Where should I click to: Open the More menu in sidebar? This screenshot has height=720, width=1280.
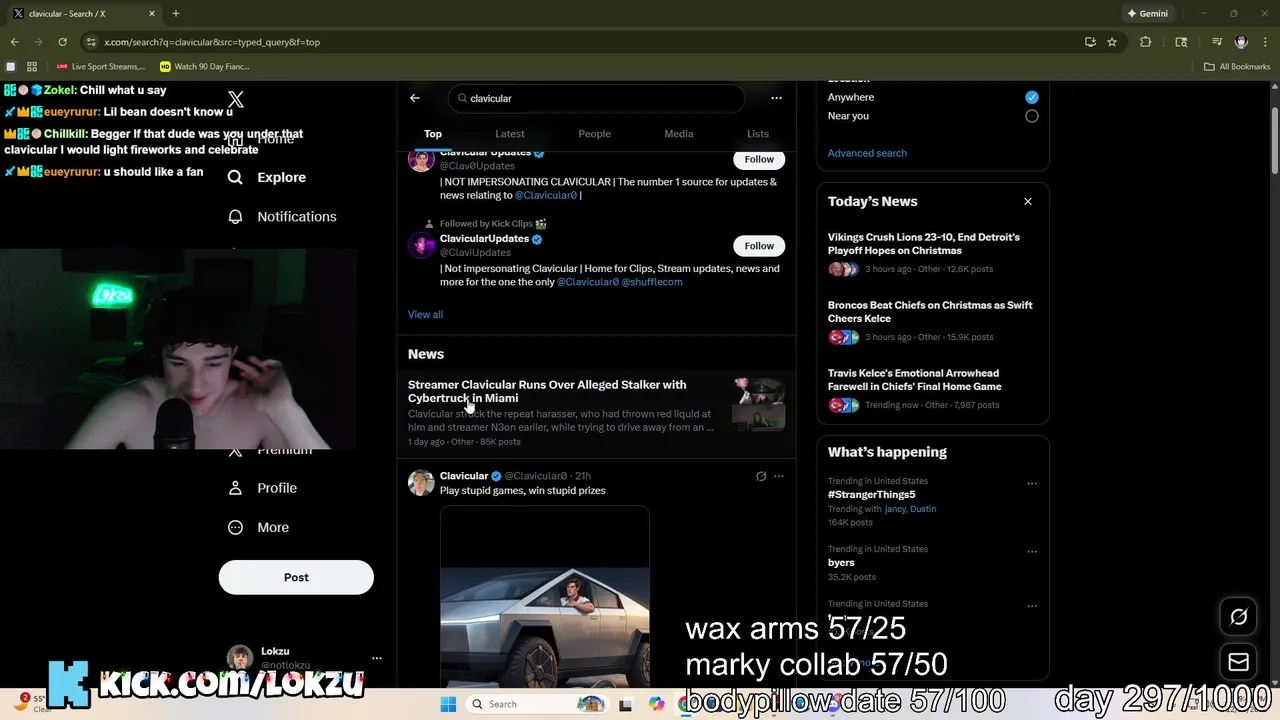tap(258, 527)
